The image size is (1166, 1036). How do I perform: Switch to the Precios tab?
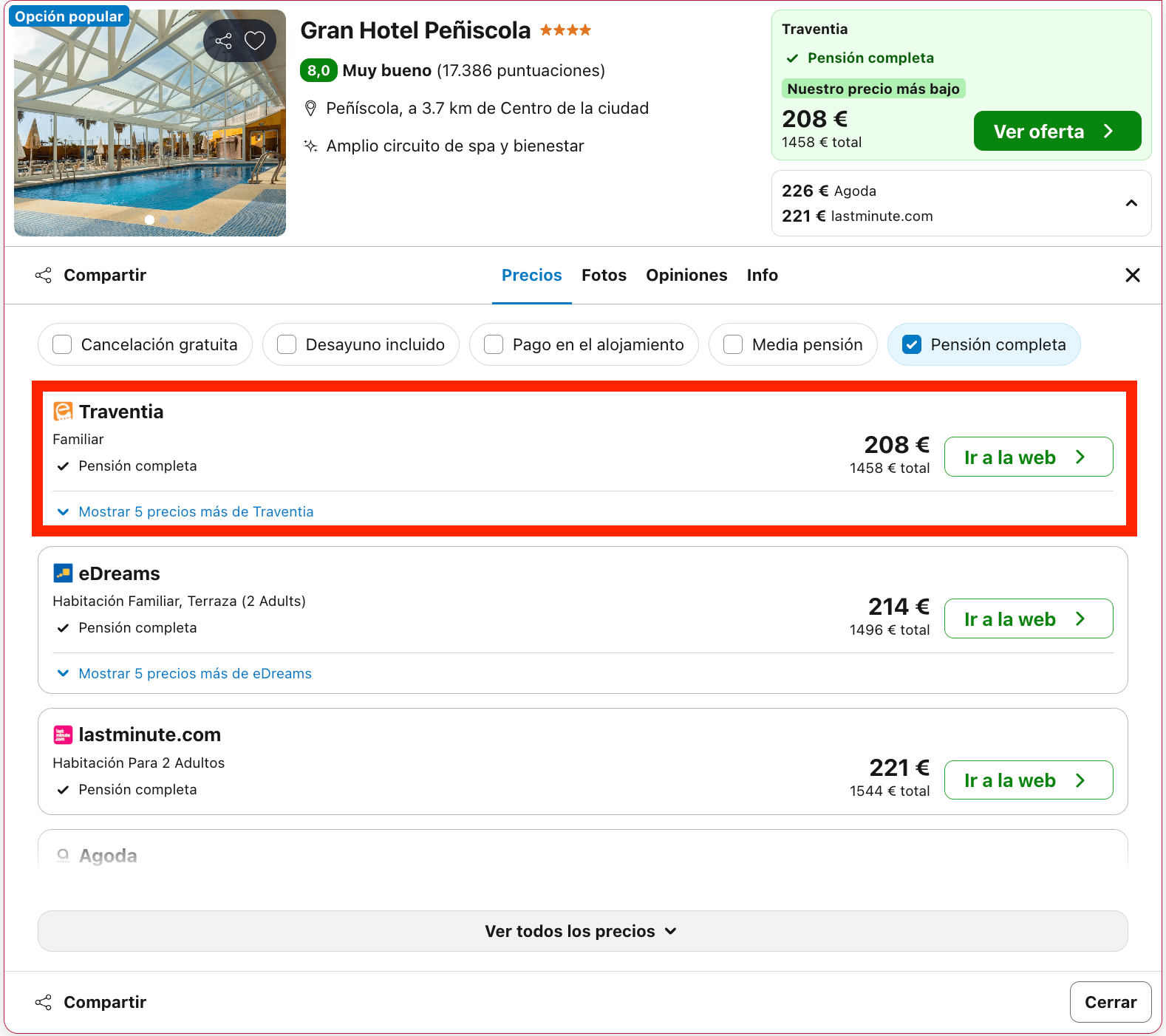coord(532,275)
